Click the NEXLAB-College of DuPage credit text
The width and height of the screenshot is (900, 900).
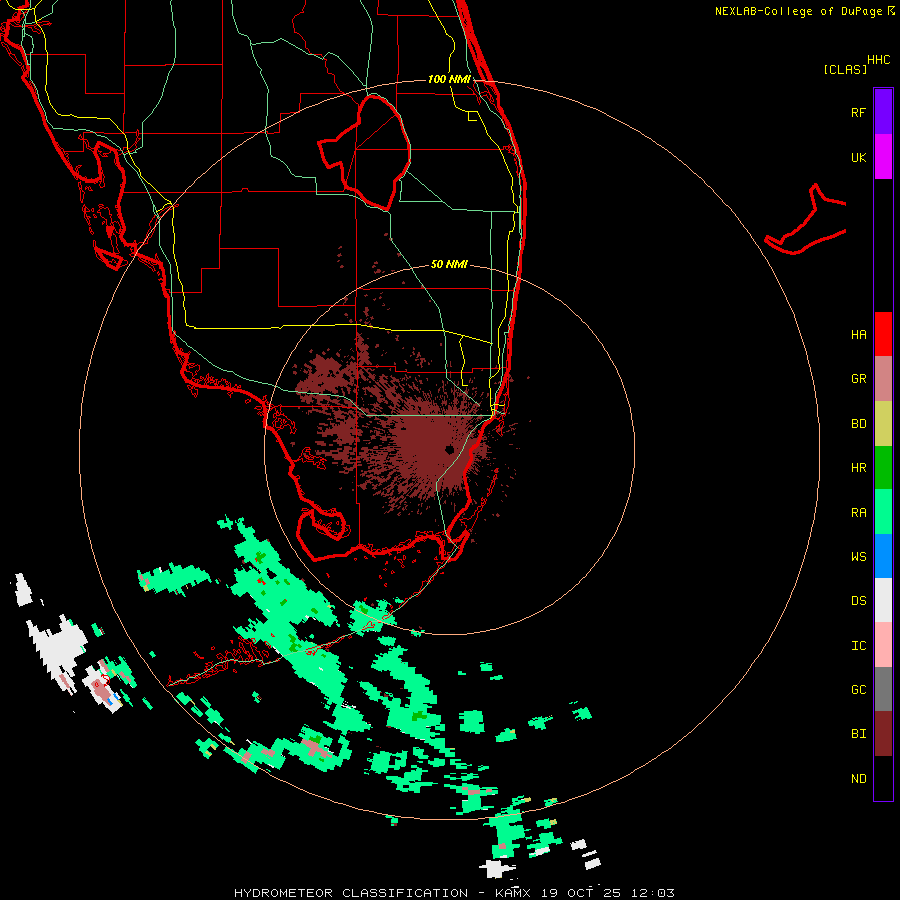[x=798, y=11]
